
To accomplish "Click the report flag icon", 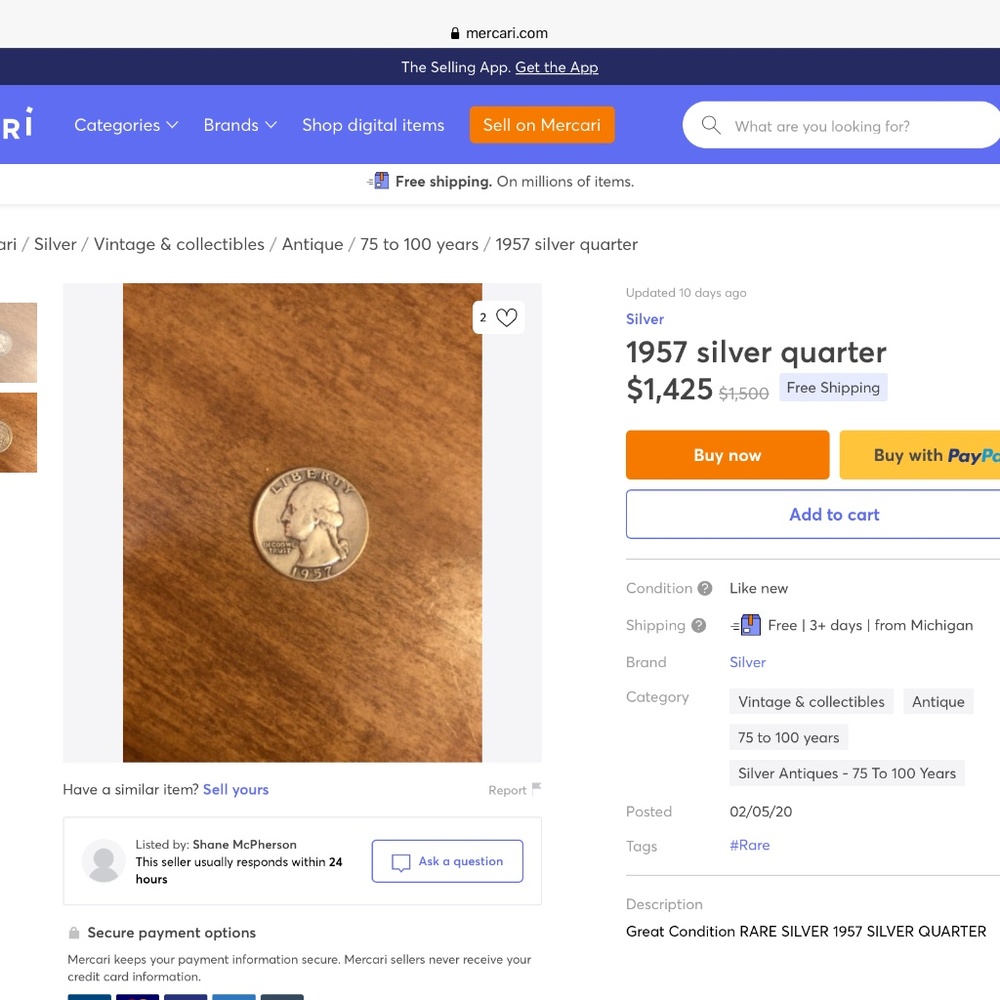I will [536, 788].
